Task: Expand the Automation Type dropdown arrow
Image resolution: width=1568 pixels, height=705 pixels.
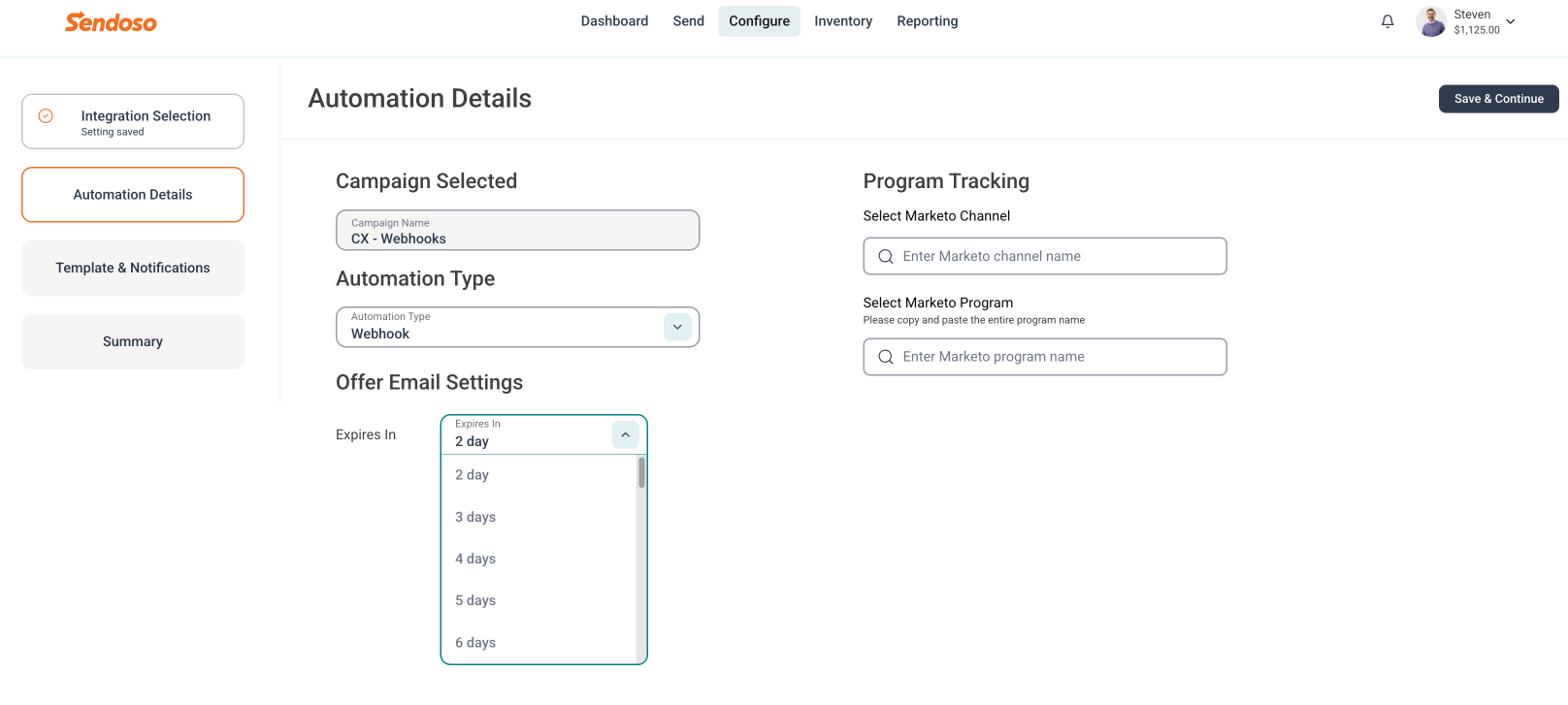Action: [x=677, y=327]
